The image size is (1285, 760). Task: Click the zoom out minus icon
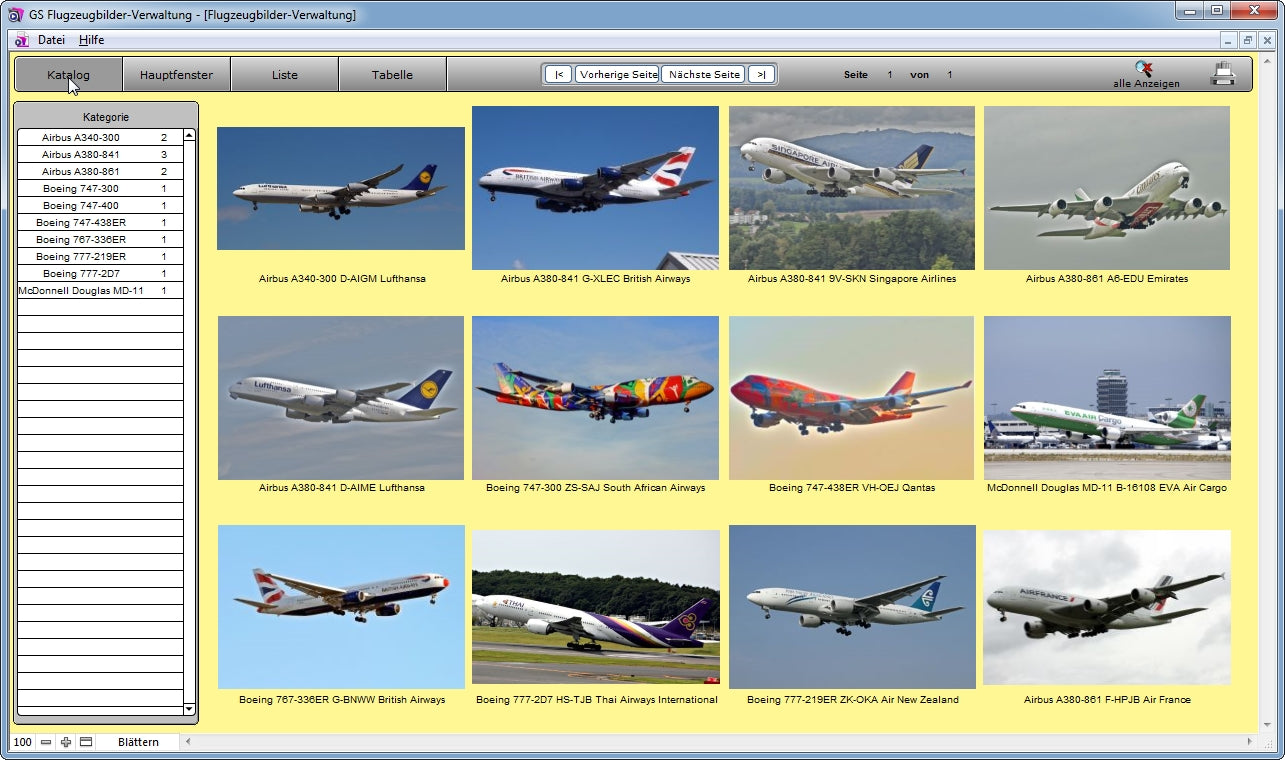pos(46,742)
